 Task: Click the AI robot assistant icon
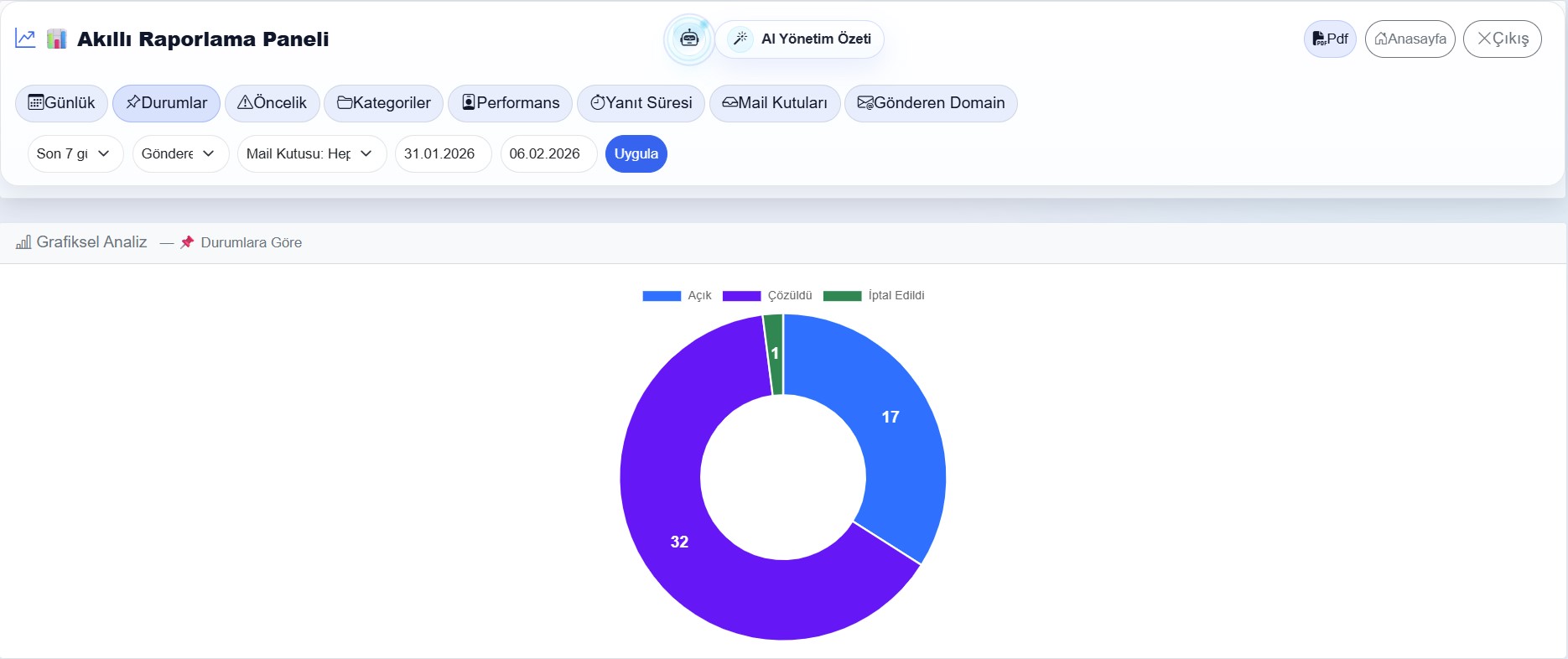point(689,39)
